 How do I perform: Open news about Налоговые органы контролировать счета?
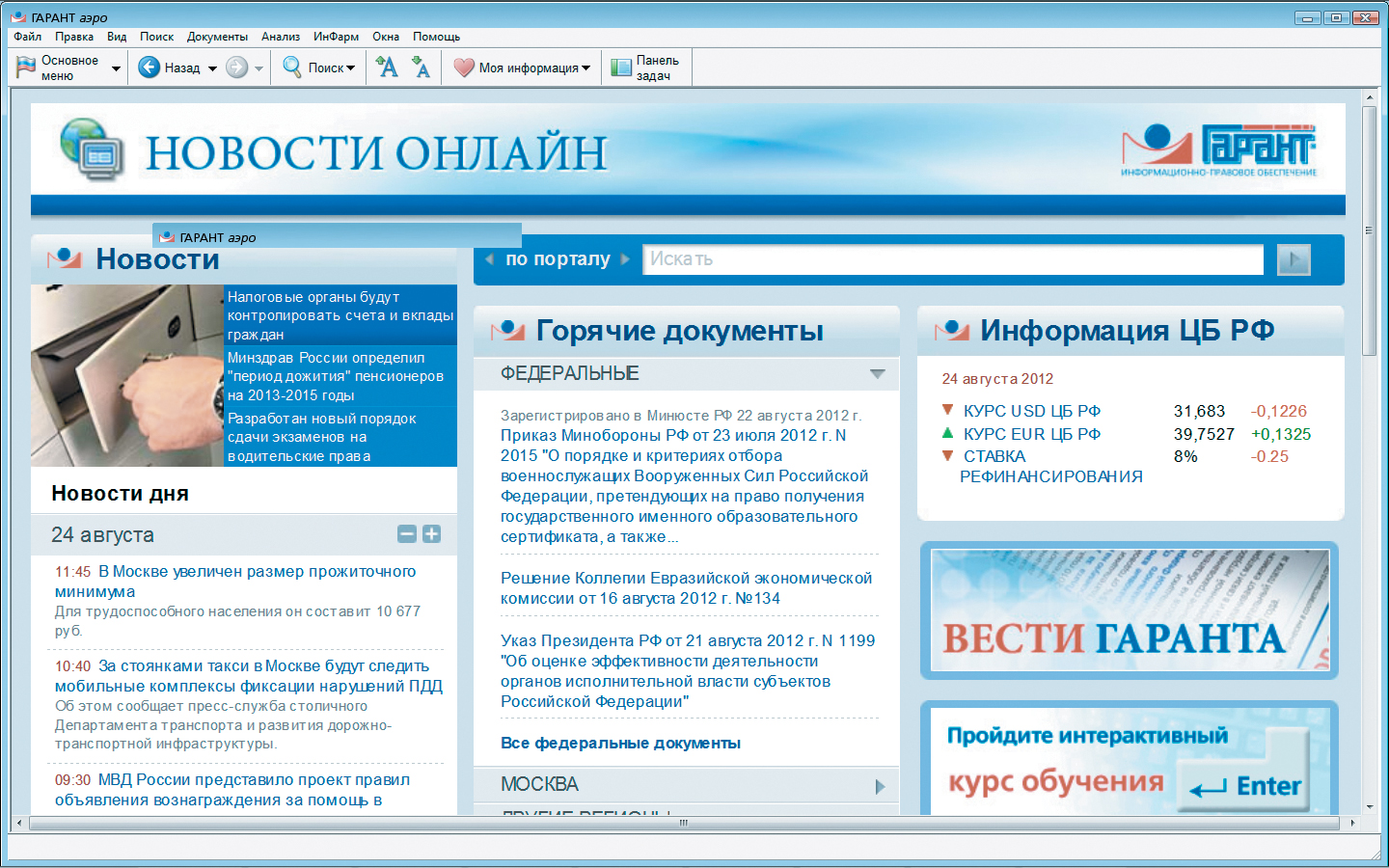click(340, 315)
